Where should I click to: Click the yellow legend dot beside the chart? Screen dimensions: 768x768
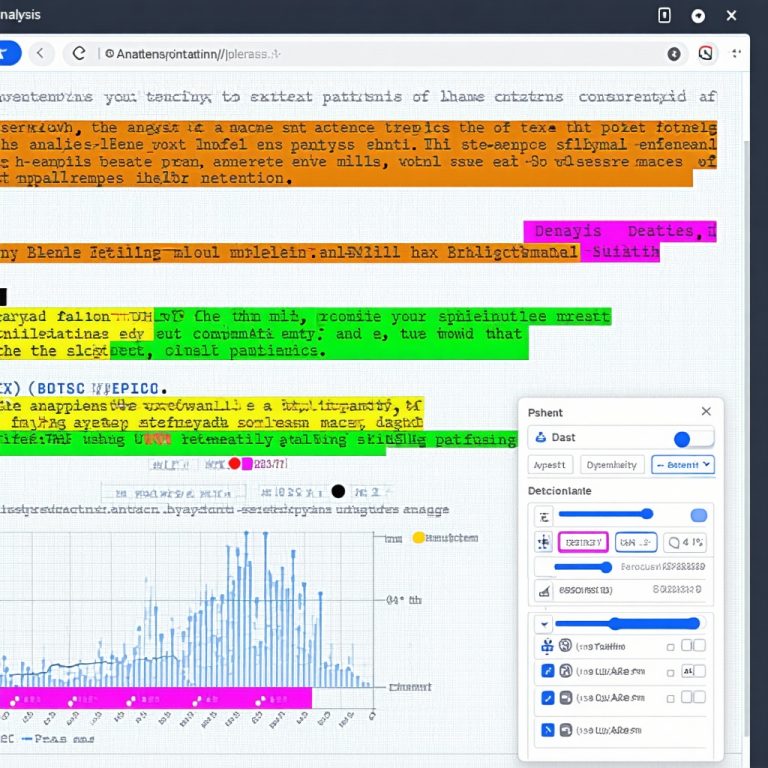point(418,538)
